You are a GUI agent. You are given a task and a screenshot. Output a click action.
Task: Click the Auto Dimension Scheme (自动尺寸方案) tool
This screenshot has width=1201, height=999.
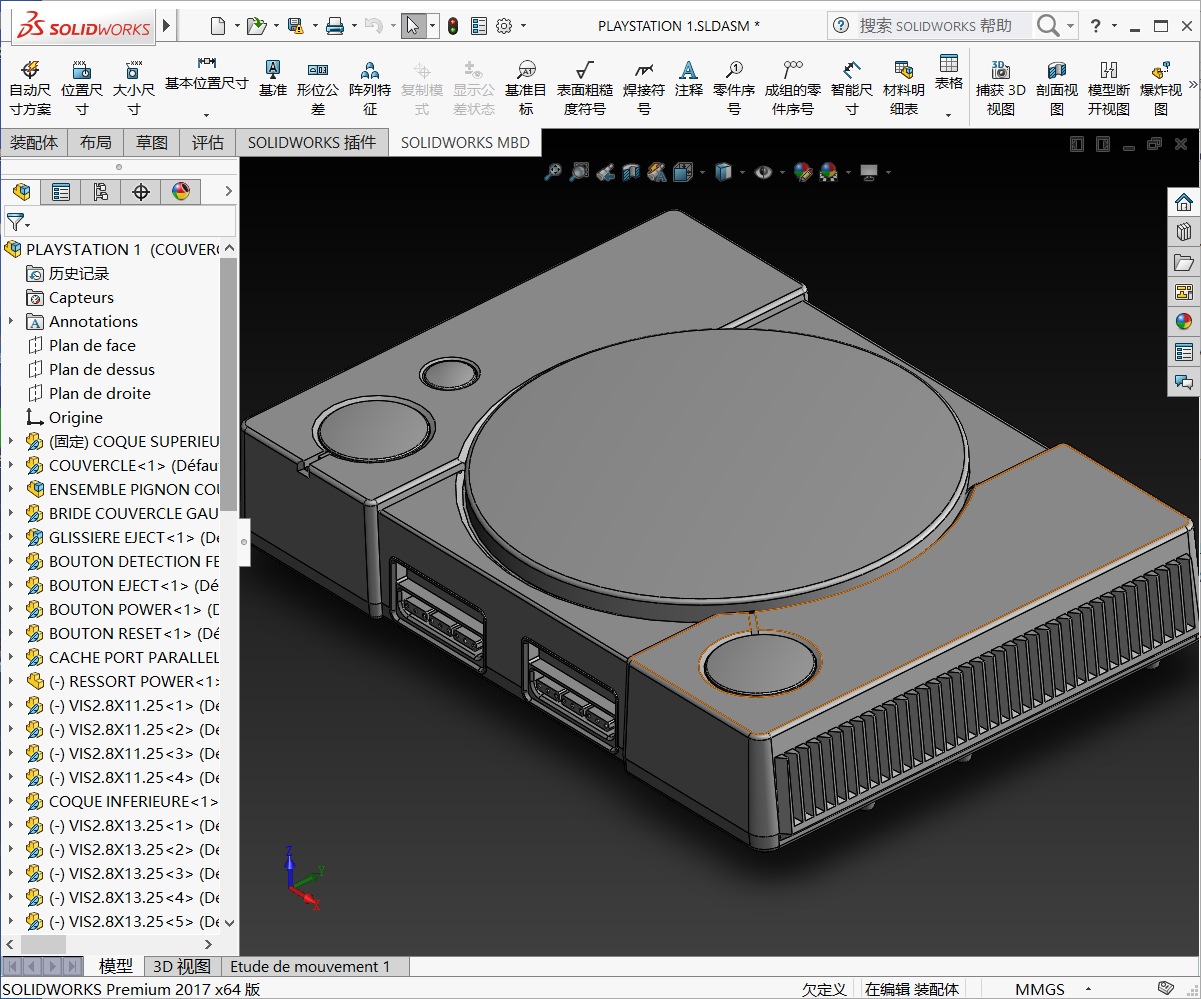[30, 88]
